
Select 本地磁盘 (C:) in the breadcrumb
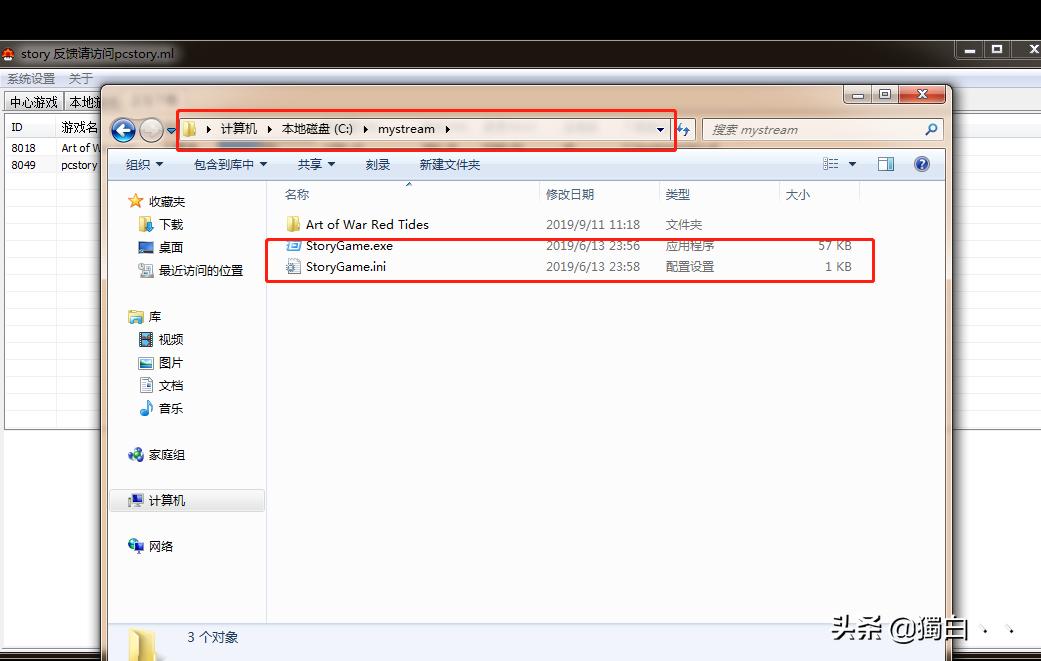tap(317, 129)
